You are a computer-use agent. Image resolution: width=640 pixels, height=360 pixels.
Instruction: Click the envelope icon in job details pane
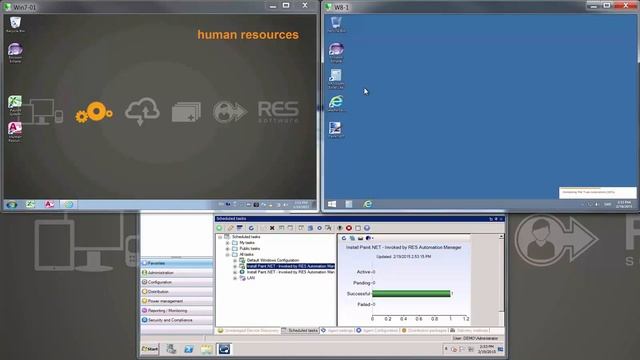point(360,238)
